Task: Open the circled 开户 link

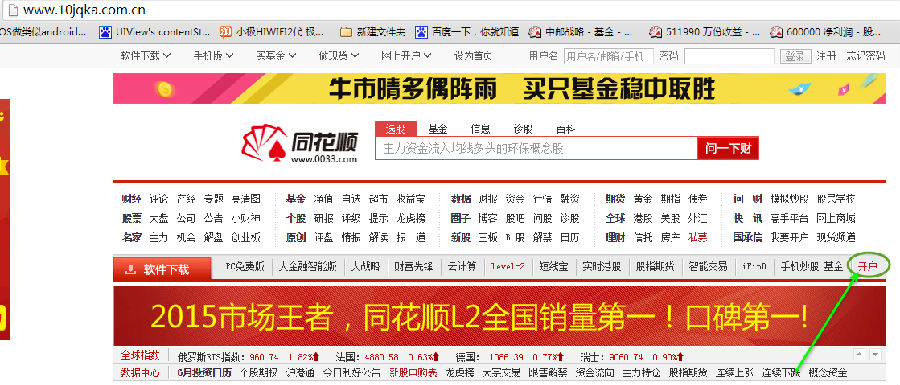Action: pyautogui.click(x=867, y=266)
